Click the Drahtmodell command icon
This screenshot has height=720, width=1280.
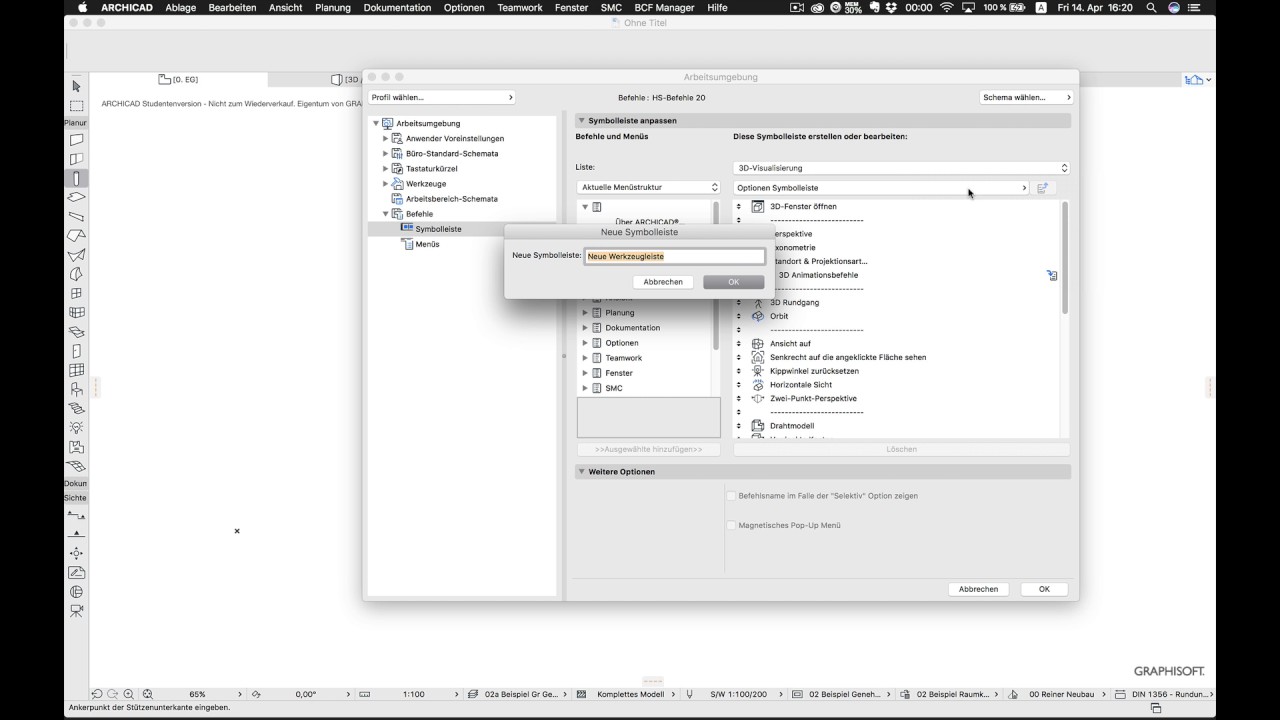758,426
